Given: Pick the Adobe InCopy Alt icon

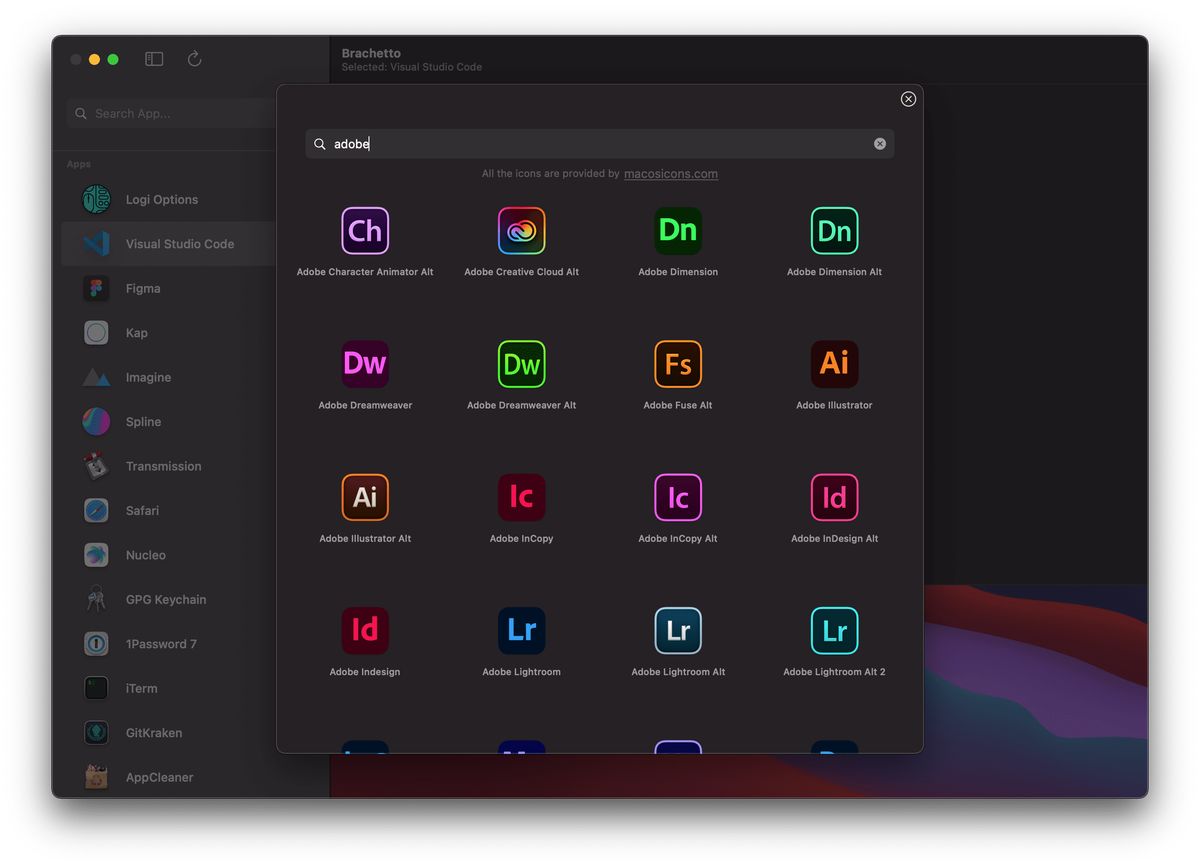Looking at the screenshot, I should point(678,497).
